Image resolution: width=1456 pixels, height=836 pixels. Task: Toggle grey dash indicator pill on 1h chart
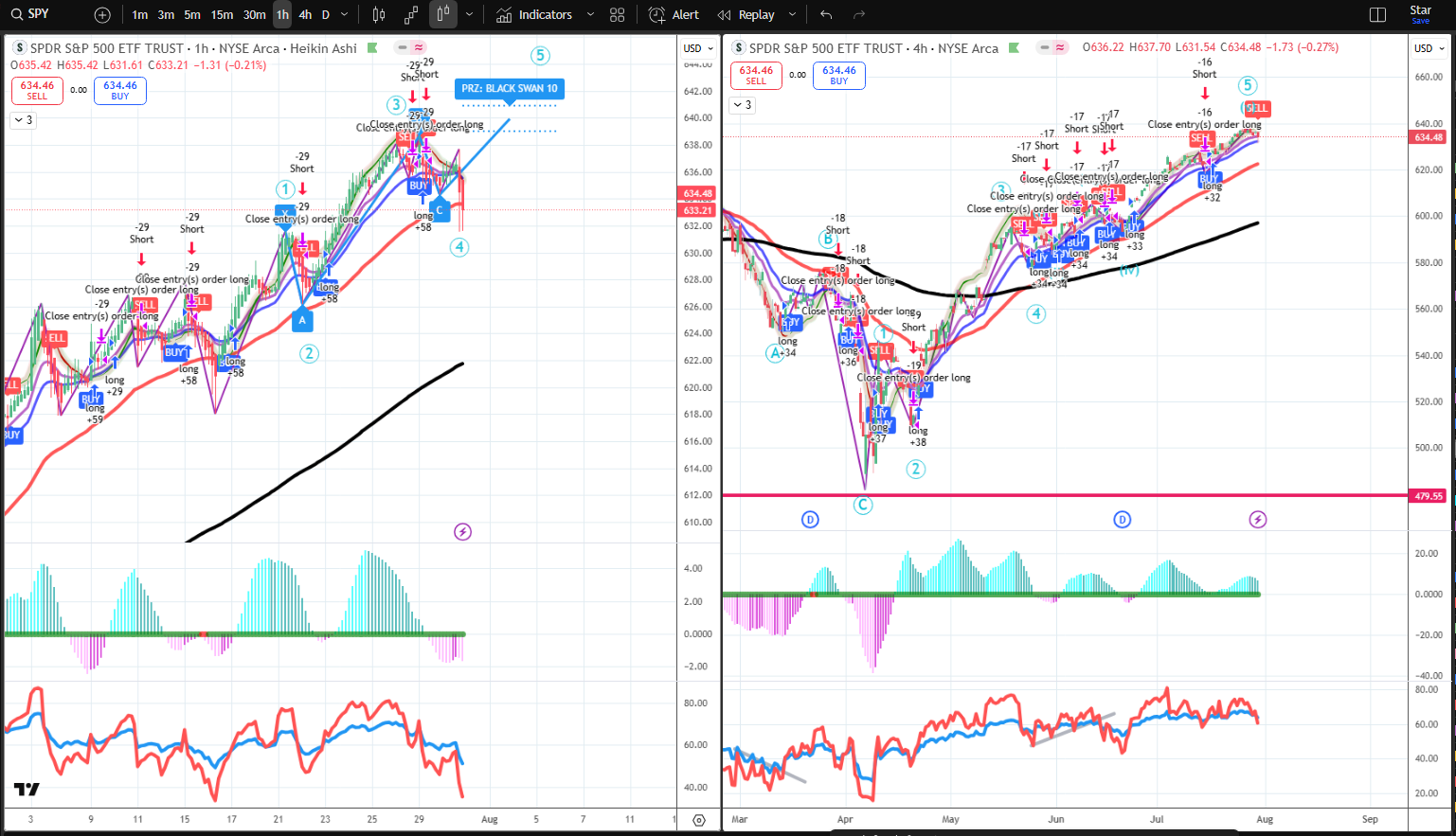point(403,47)
